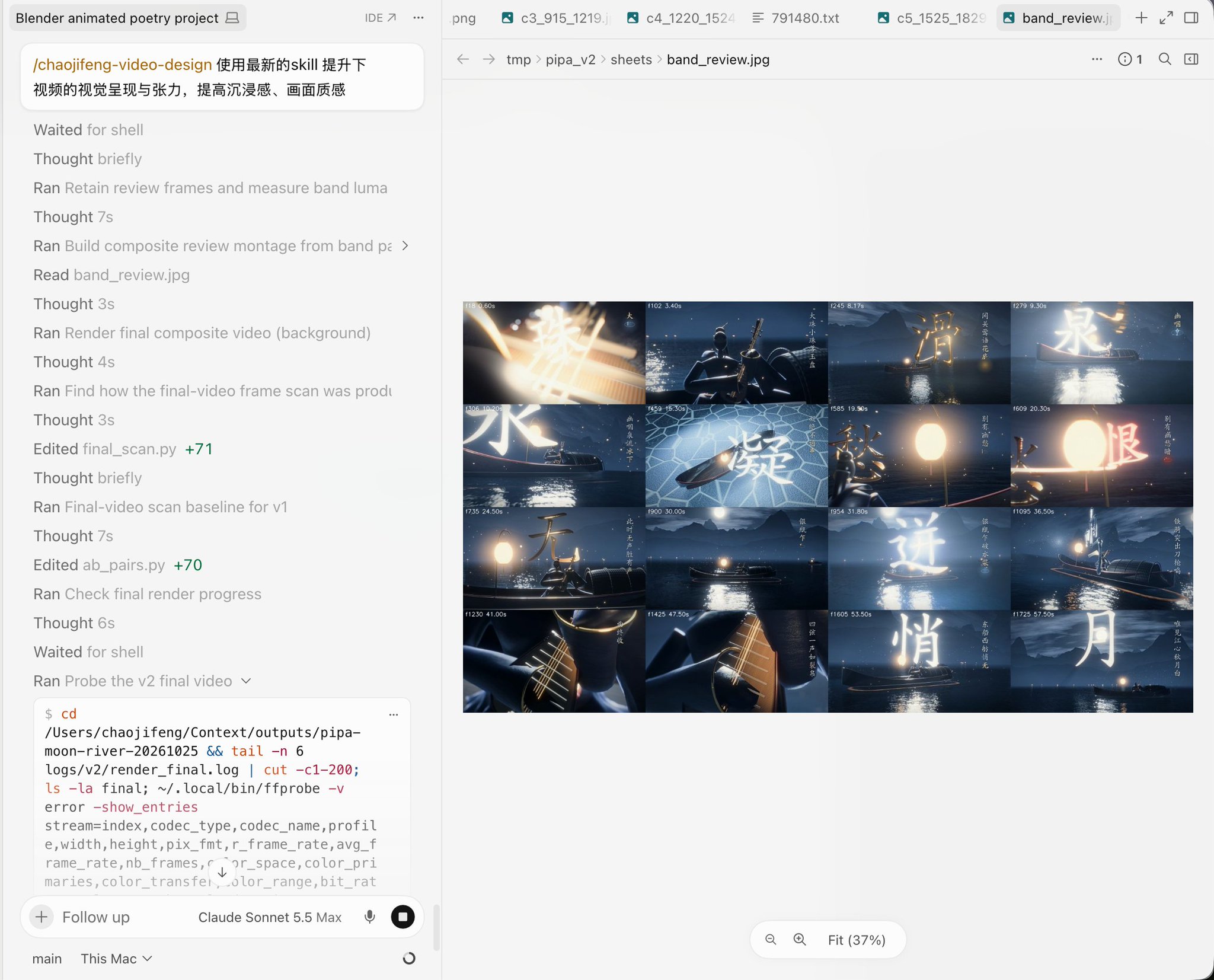Open viewer more options ellipsis
Screen dimensions: 1214x980
1097,59
